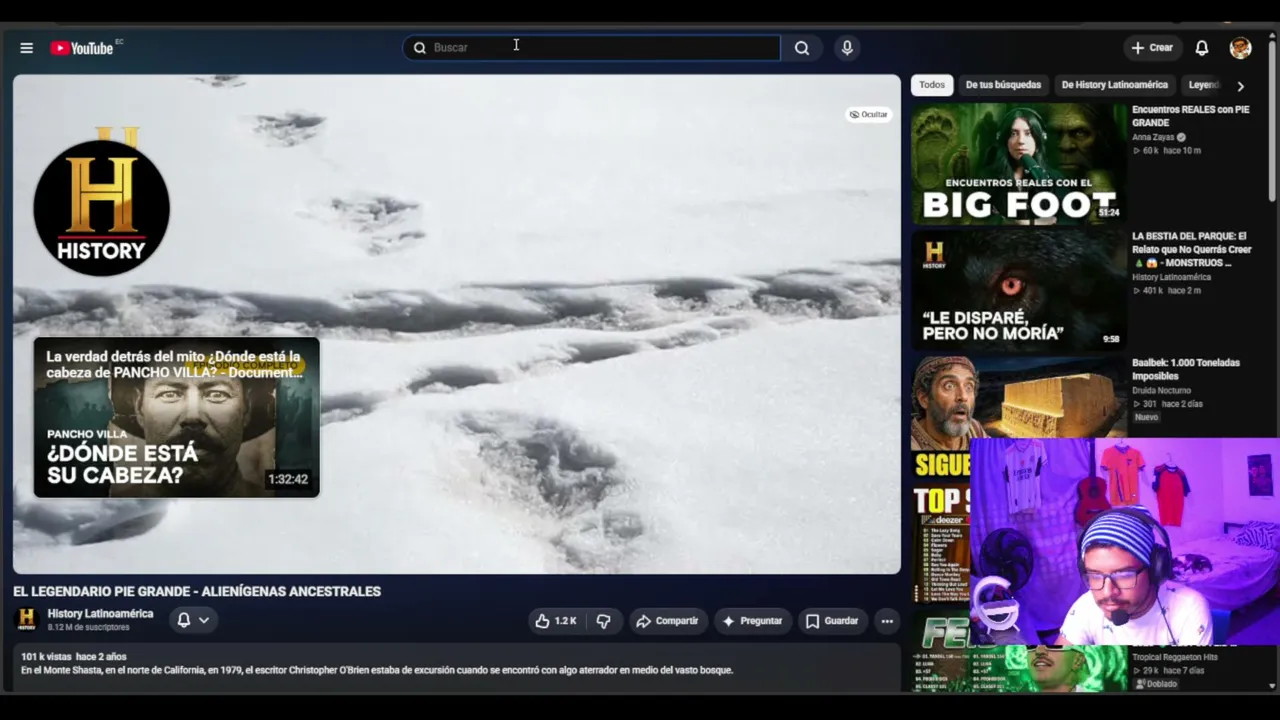Viewport: 1280px width, 720px height.
Task: Open the account avatar menu
Action: [1240, 48]
